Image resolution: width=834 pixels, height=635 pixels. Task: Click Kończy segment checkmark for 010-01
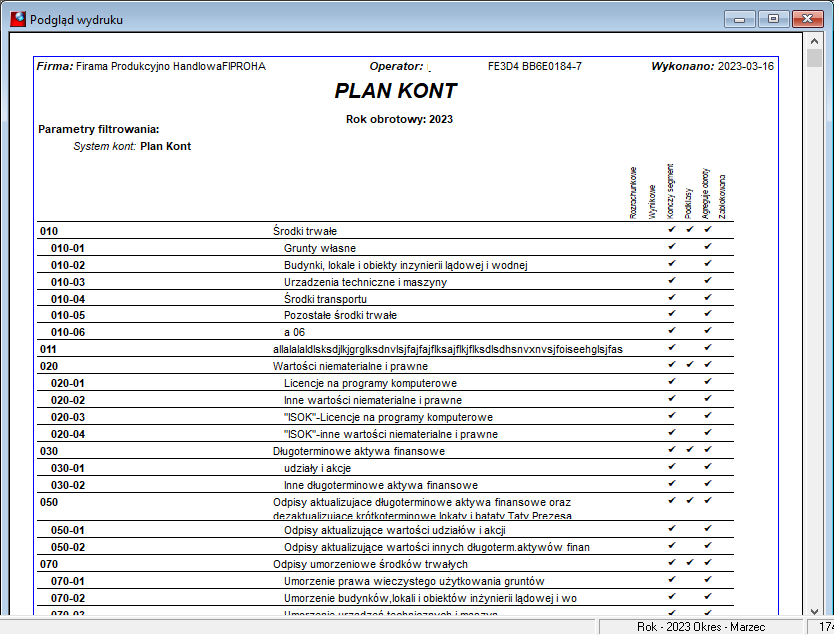(x=672, y=246)
